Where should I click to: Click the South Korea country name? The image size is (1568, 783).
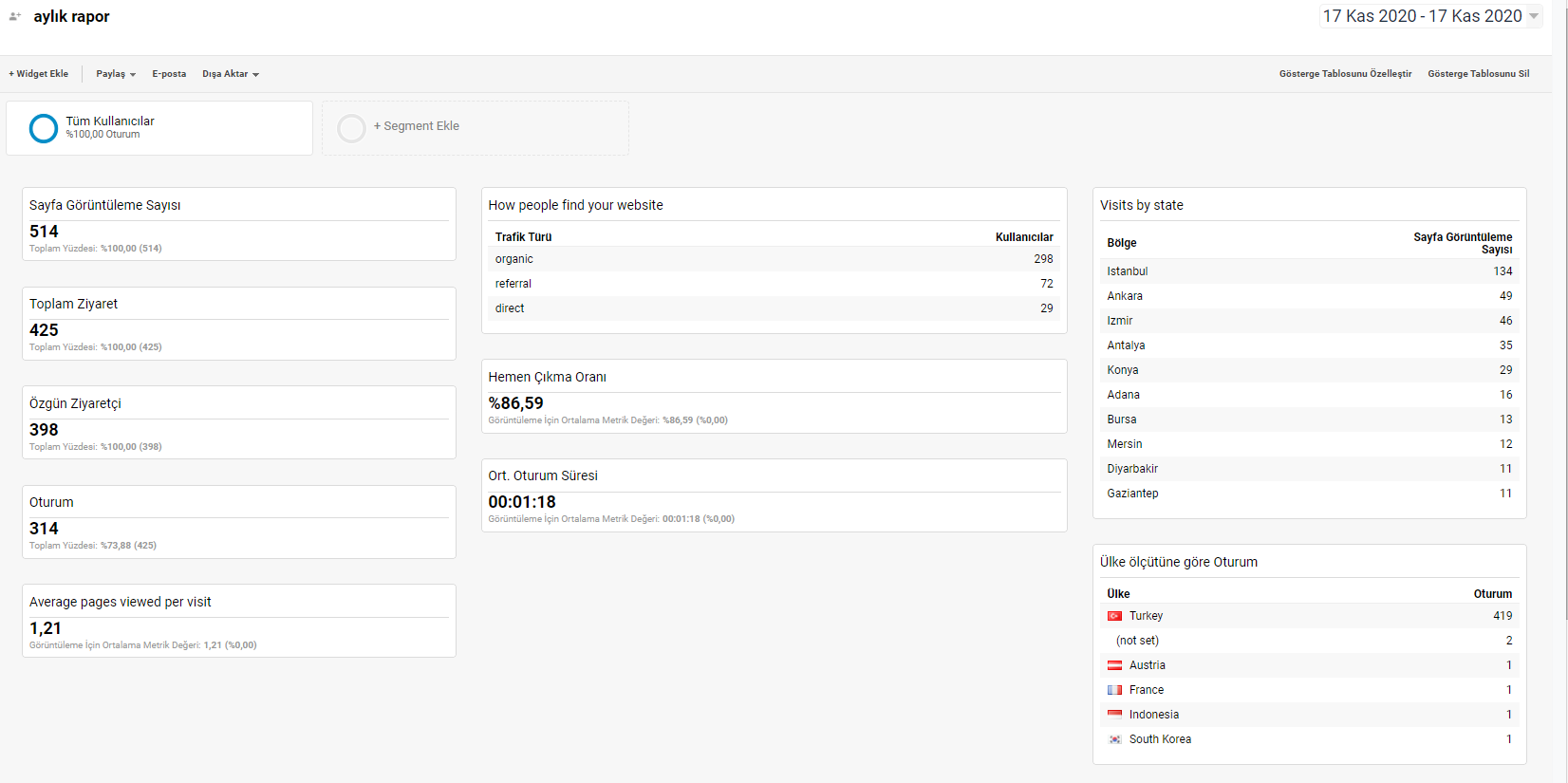coord(1160,739)
